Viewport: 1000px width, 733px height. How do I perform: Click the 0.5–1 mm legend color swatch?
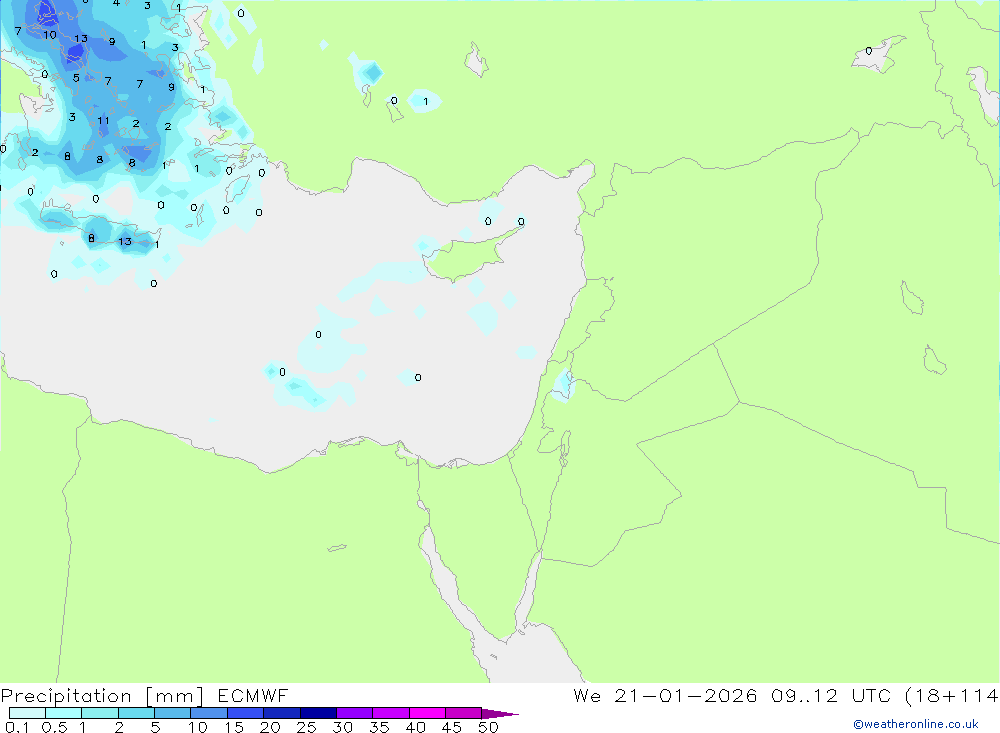pyautogui.click(x=63, y=713)
